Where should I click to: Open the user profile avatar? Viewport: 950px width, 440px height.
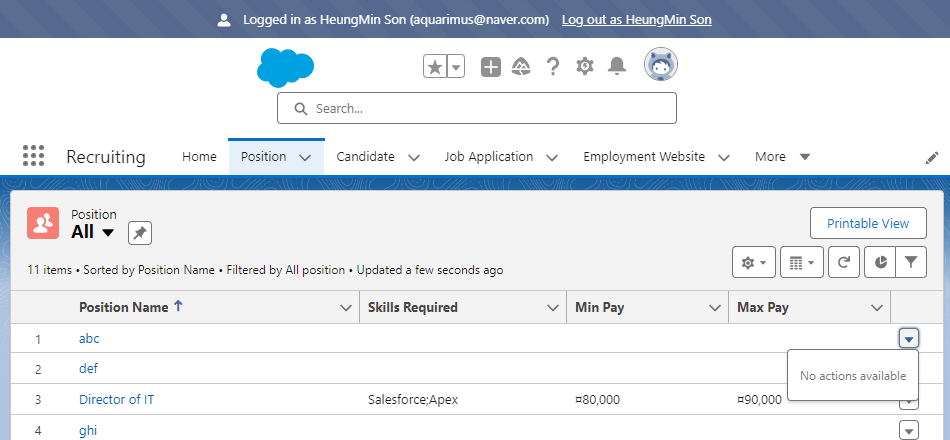660,64
